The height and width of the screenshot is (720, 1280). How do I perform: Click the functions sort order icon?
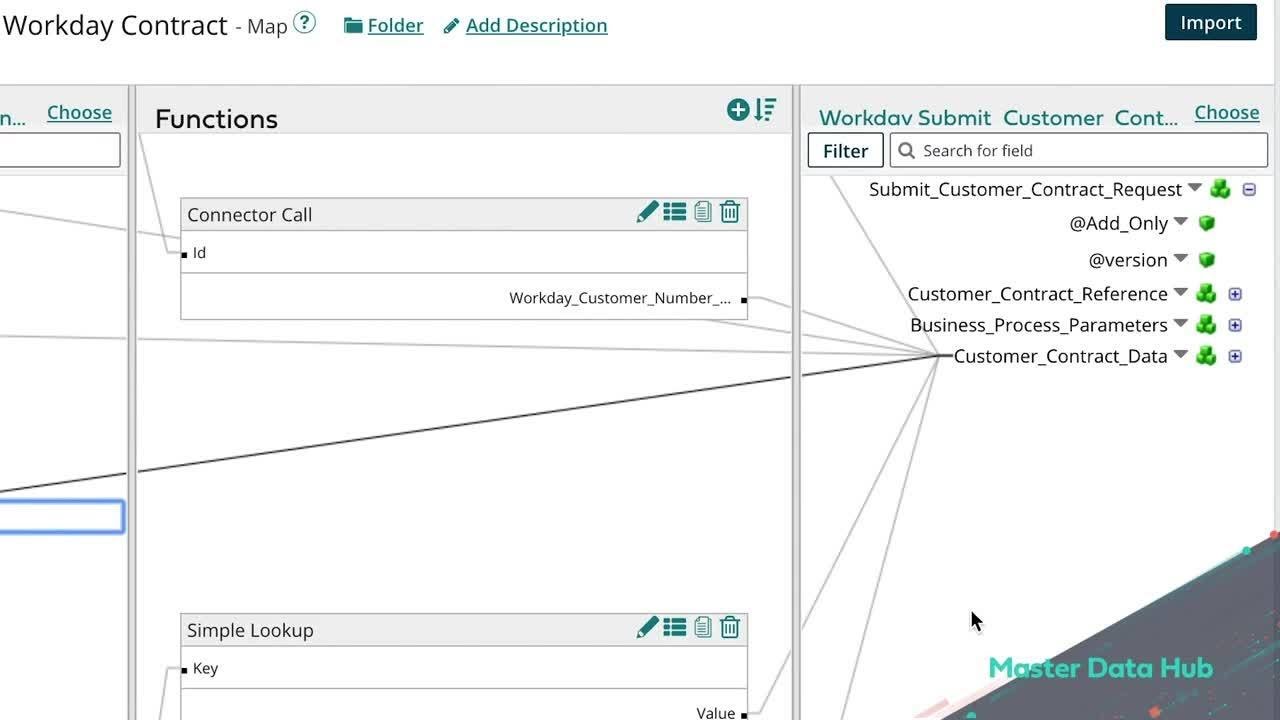point(766,110)
